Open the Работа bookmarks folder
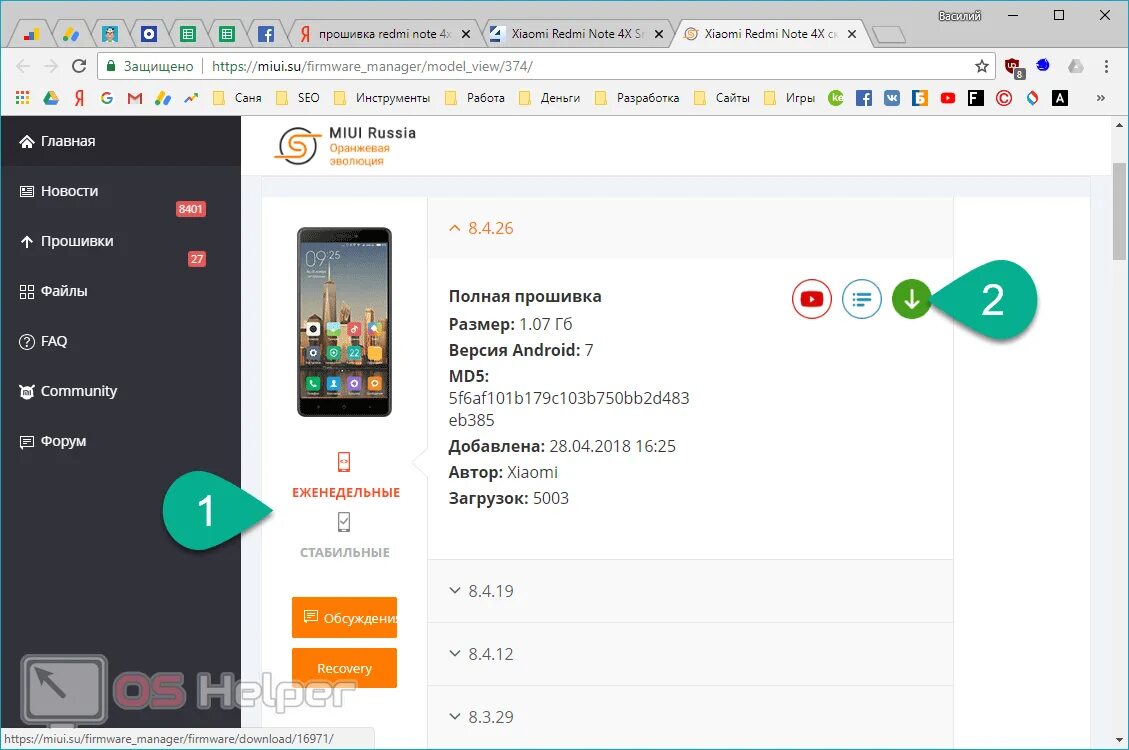 coord(475,98)
